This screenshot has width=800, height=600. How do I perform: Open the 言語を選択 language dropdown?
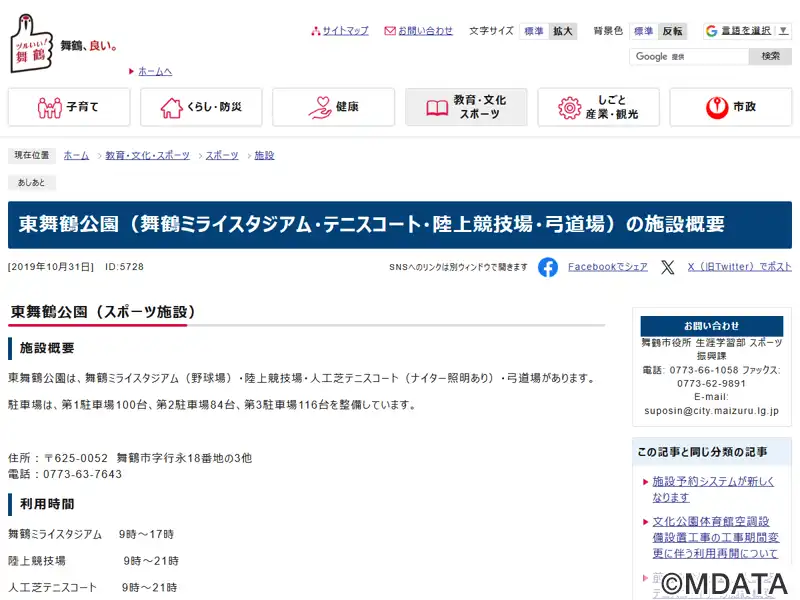[x=744, y=31]
